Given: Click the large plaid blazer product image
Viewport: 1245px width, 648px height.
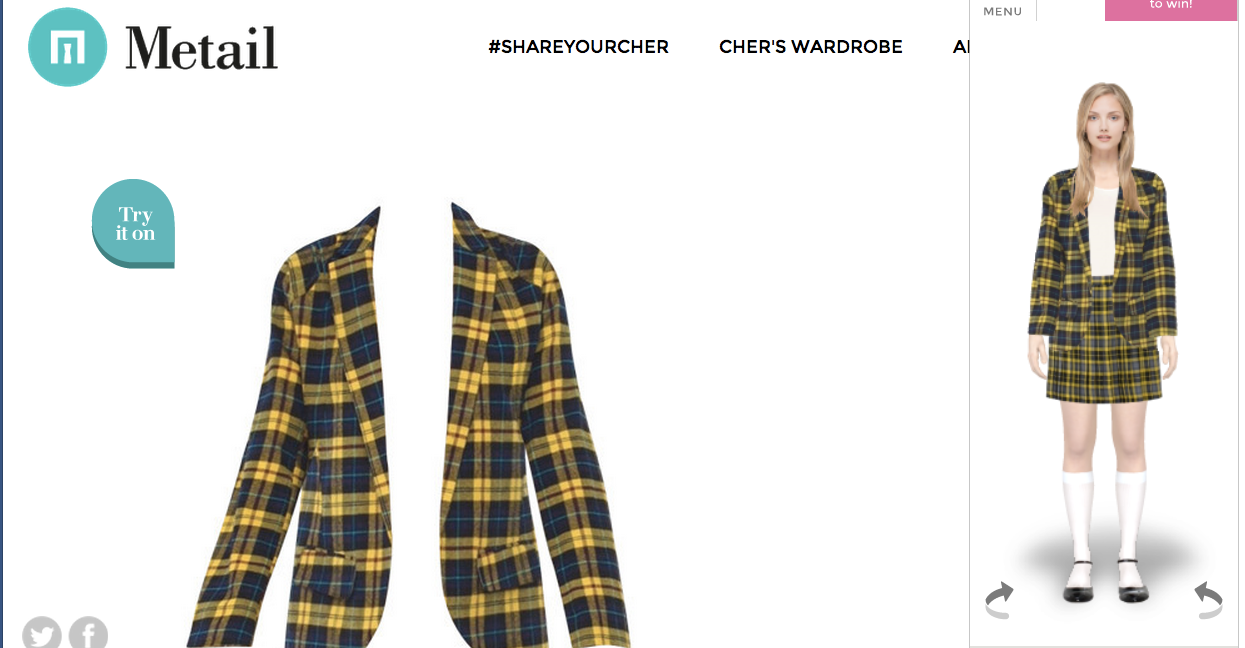Looking at the screenshot, I should 410,425.
